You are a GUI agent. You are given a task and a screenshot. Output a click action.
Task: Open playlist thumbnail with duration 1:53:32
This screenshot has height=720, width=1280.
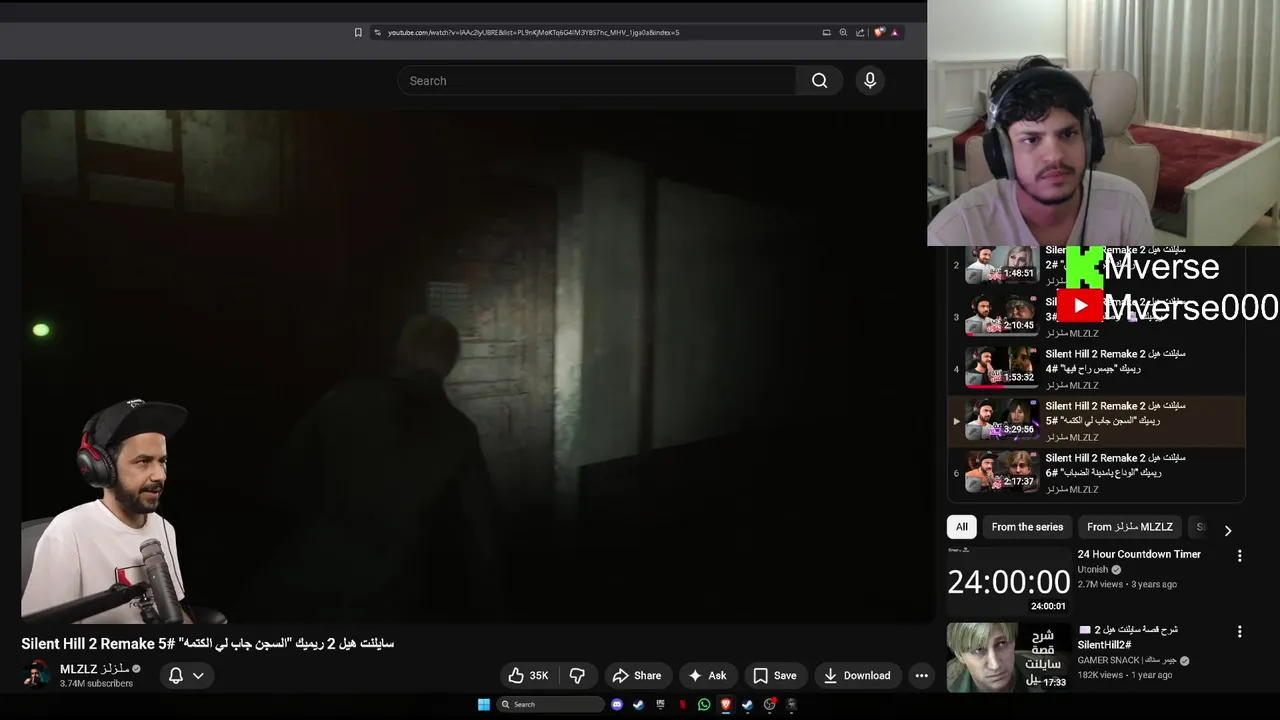[1001, 367]
